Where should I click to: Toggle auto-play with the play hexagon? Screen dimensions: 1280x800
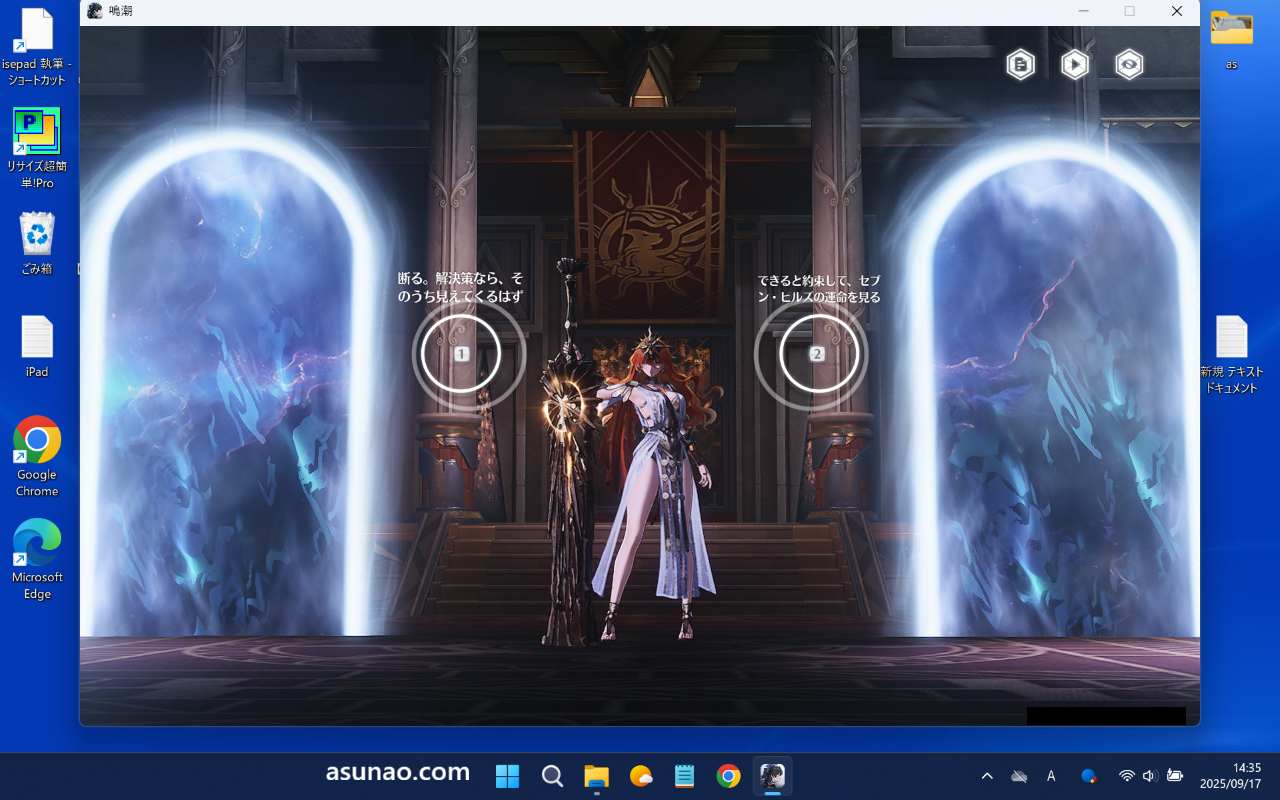coord(1075,65)
